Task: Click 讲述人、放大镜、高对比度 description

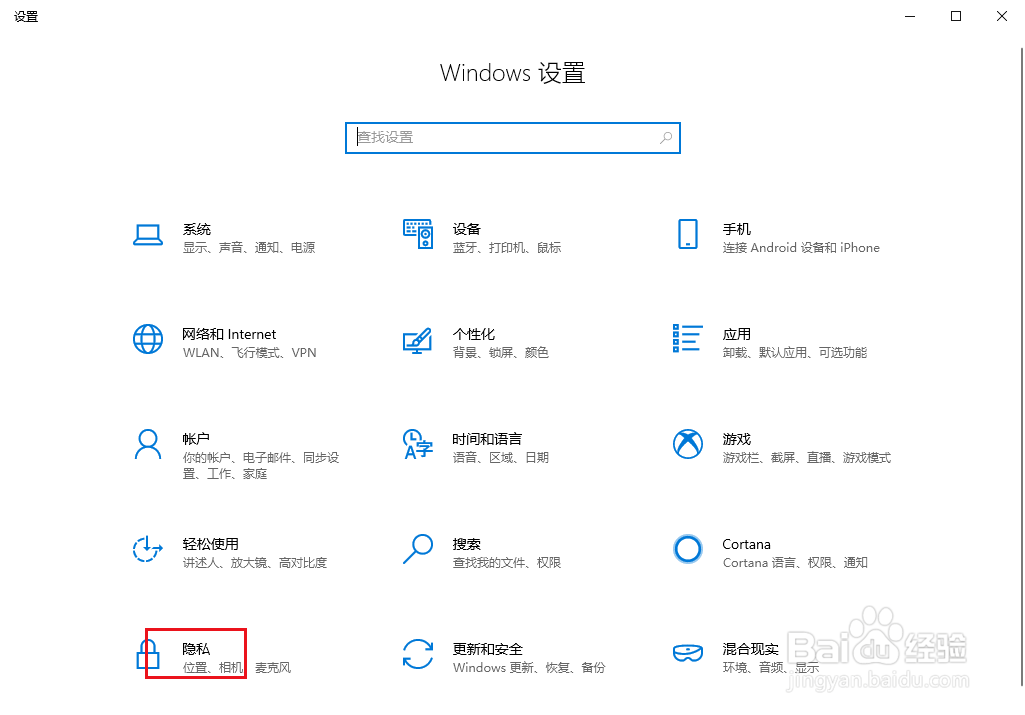Action: pyautogui.click(x=255, y=563)
